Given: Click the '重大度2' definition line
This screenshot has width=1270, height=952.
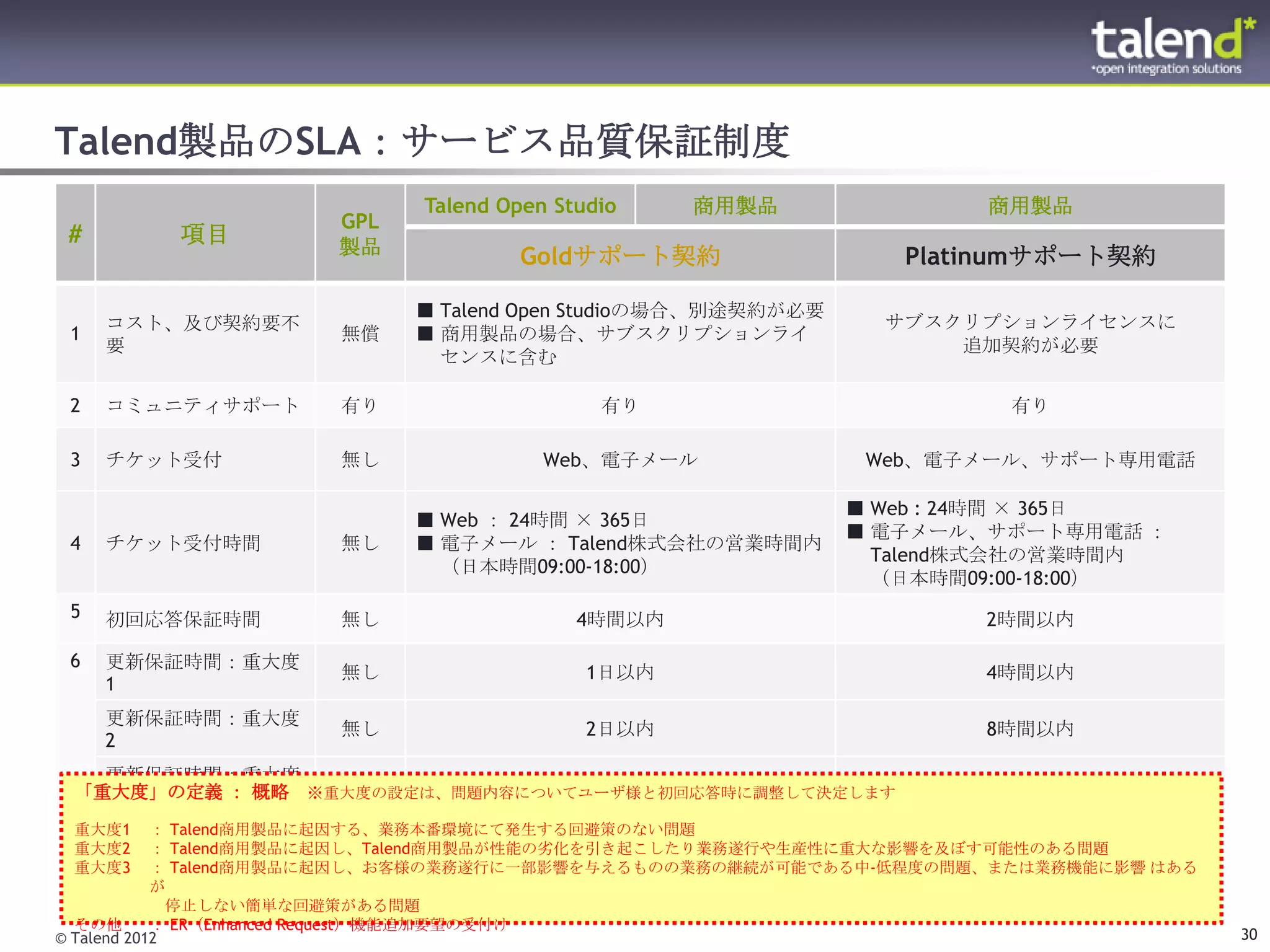Looking at the screenshot, I should tap(591, 848).
